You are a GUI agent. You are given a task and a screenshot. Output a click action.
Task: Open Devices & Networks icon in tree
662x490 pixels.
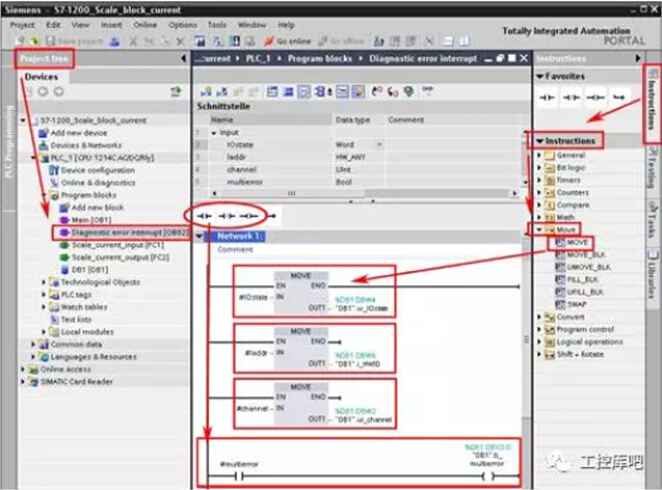click(x=43, y=145)
